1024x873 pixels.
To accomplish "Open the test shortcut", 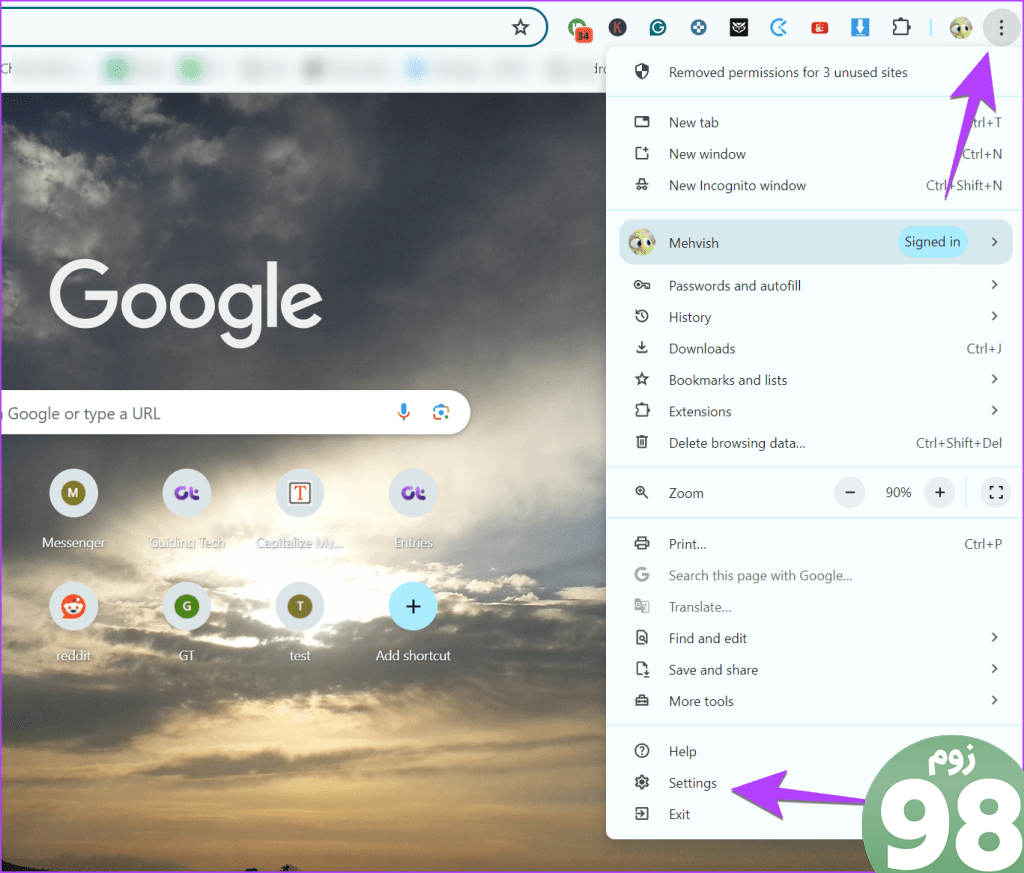I will (300, 622).
